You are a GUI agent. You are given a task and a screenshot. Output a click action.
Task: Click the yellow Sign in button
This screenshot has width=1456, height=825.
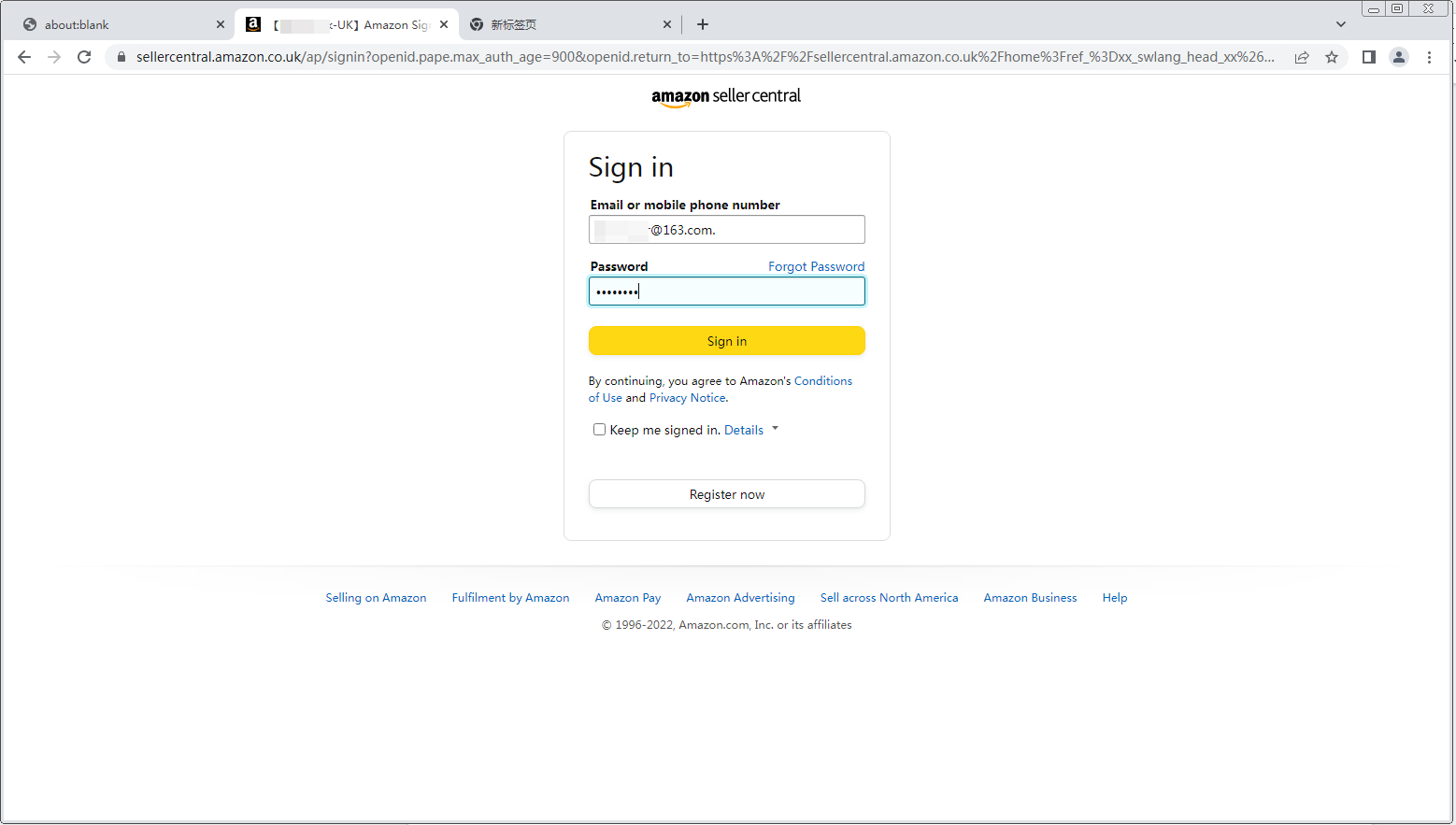[727, 341]
